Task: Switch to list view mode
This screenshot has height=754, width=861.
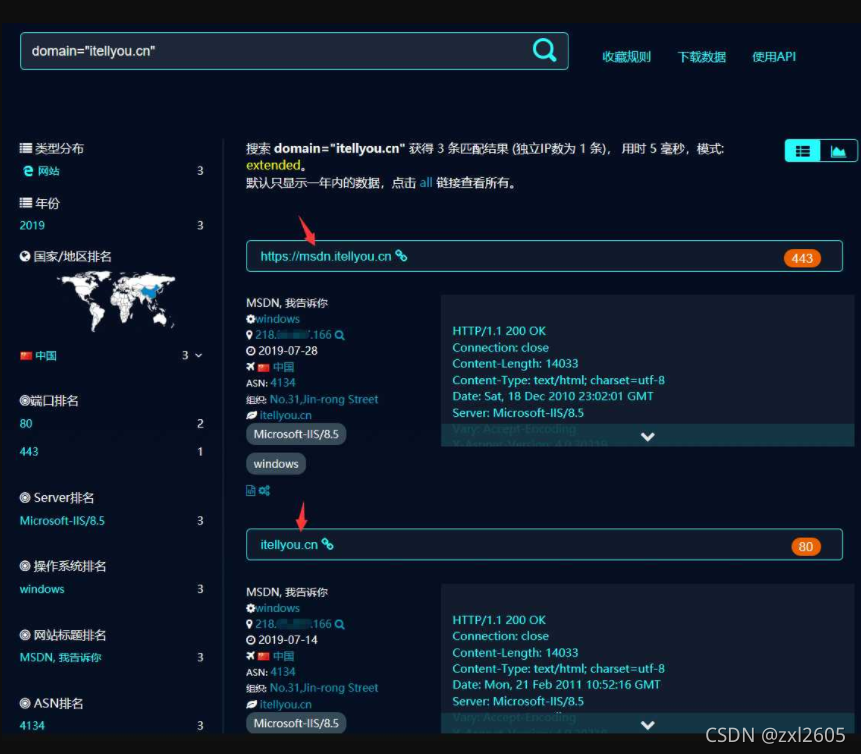Action: coord(802,151)
